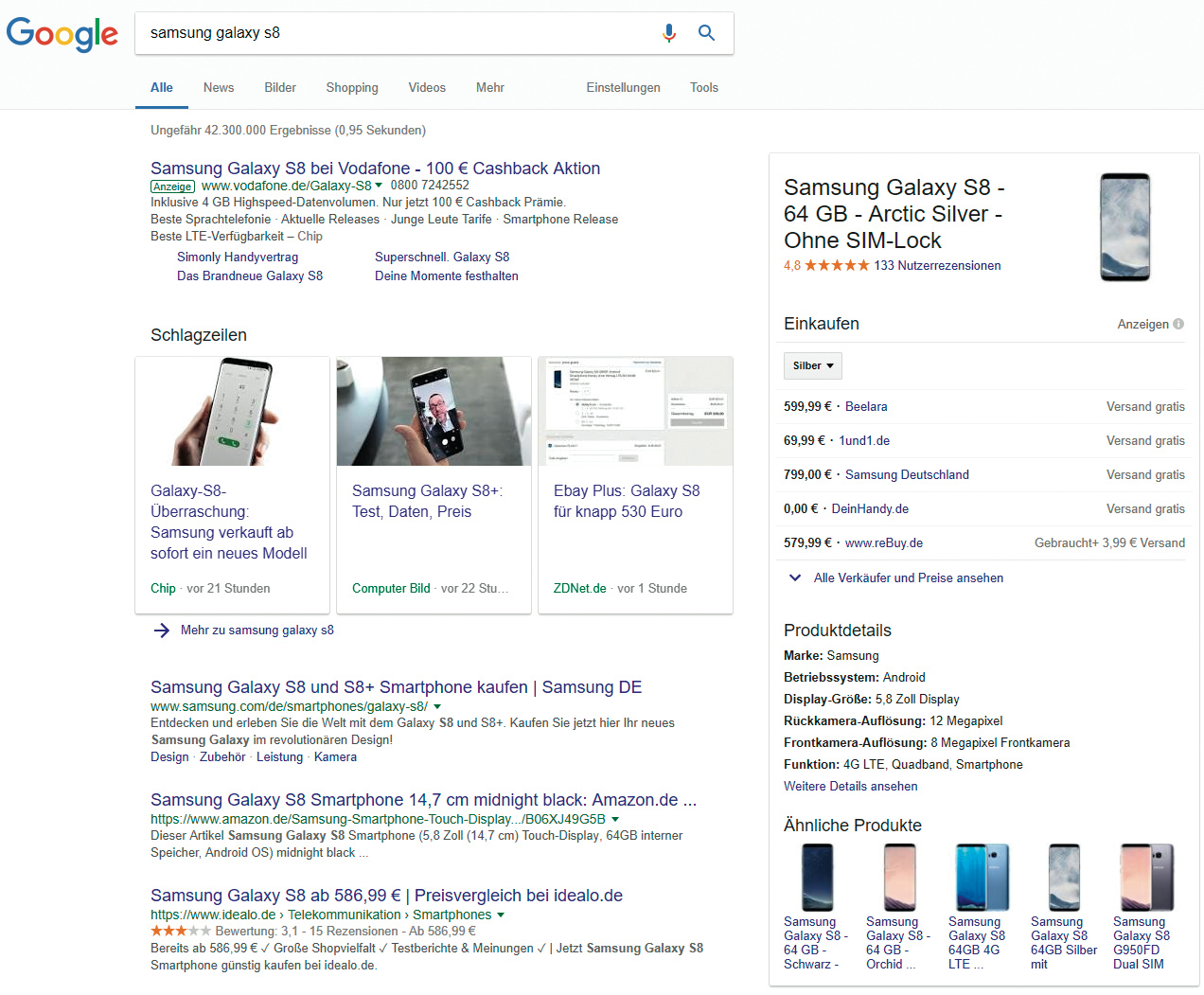Open the Shopping tab
The image size is (1204, 995).
coord(352,87)
